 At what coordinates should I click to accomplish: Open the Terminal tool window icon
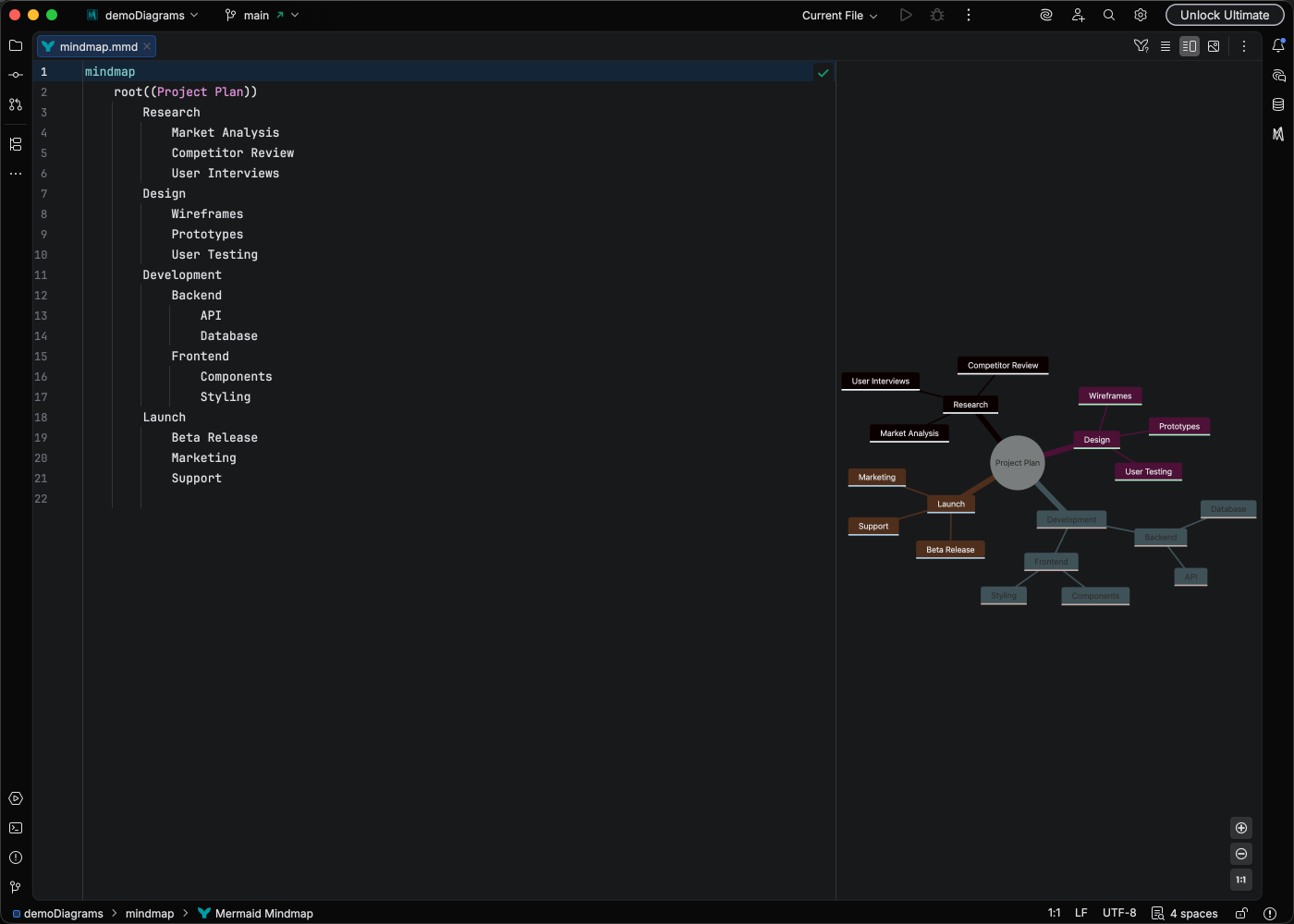coord(15,828)
